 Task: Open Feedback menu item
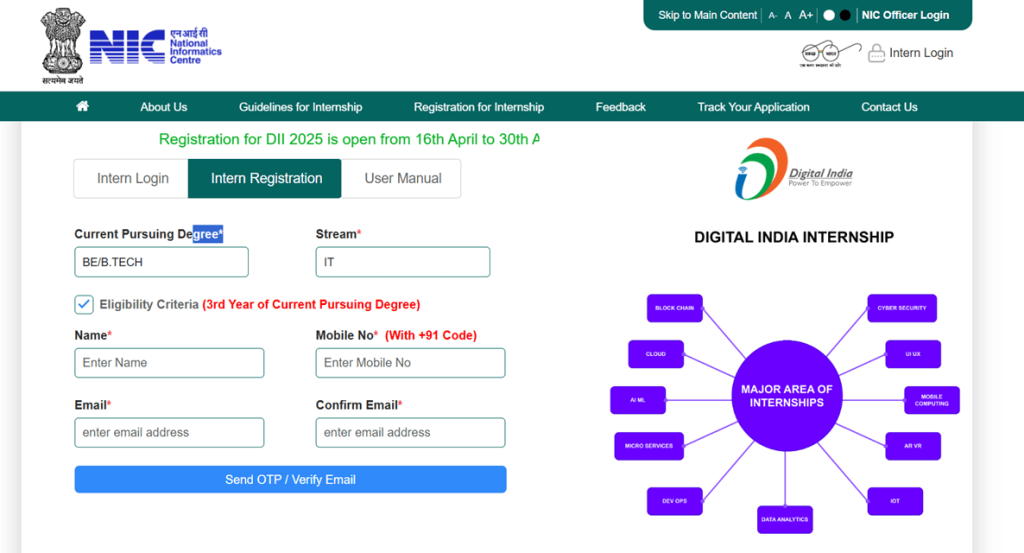[620, 107]
